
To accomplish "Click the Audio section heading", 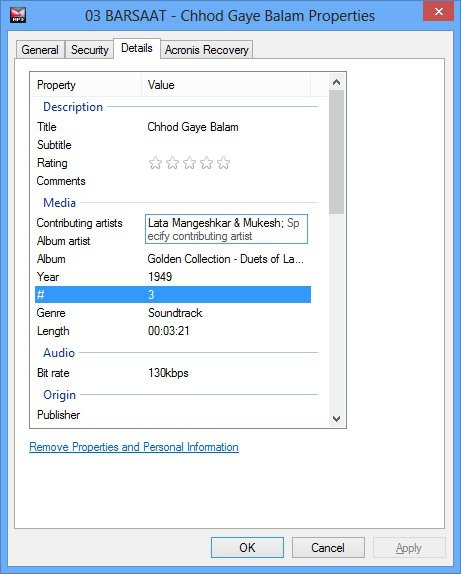I will [x=59, y=353].
